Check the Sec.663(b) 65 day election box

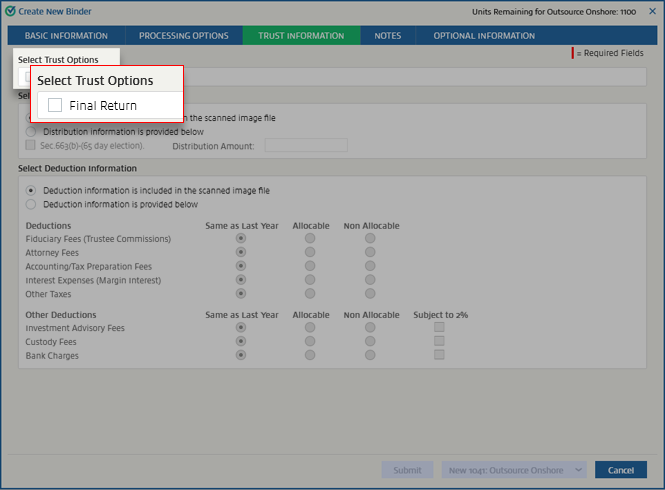pos(31,145)
